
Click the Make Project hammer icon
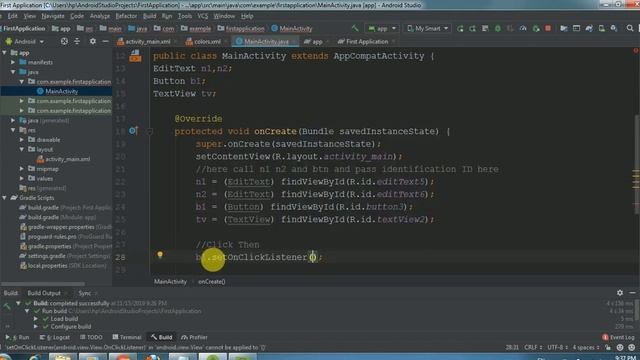coord(355,28)
